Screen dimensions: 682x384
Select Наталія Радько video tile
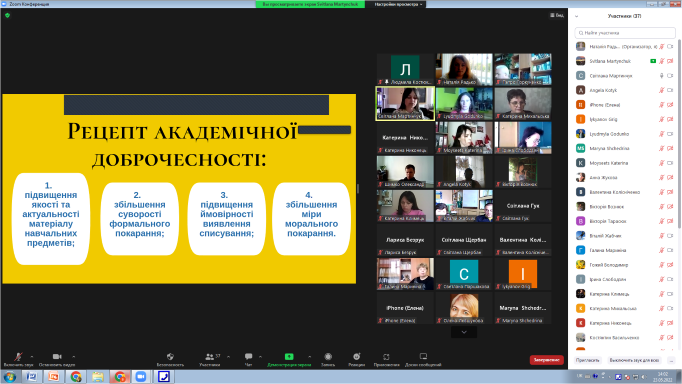tap(464, 69)
